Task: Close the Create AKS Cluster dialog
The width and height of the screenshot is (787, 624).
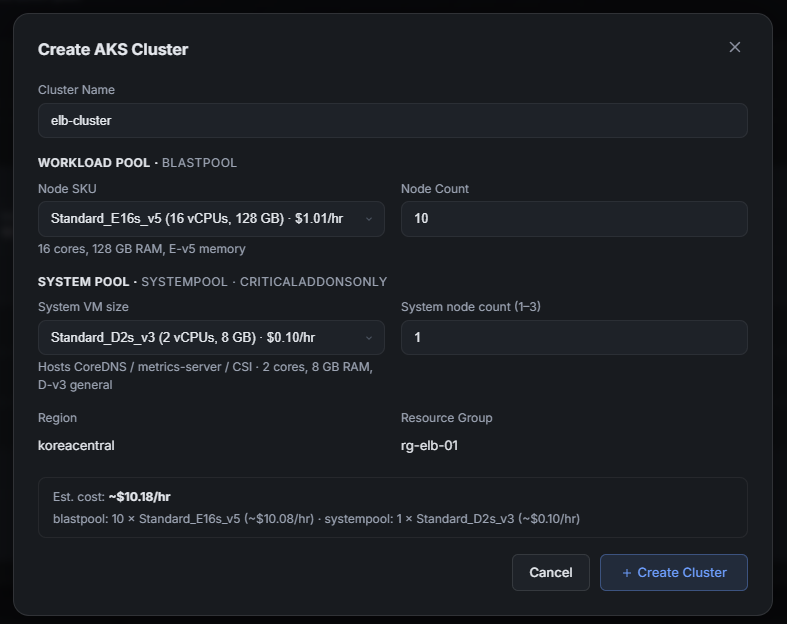Action: click(734, 47)
